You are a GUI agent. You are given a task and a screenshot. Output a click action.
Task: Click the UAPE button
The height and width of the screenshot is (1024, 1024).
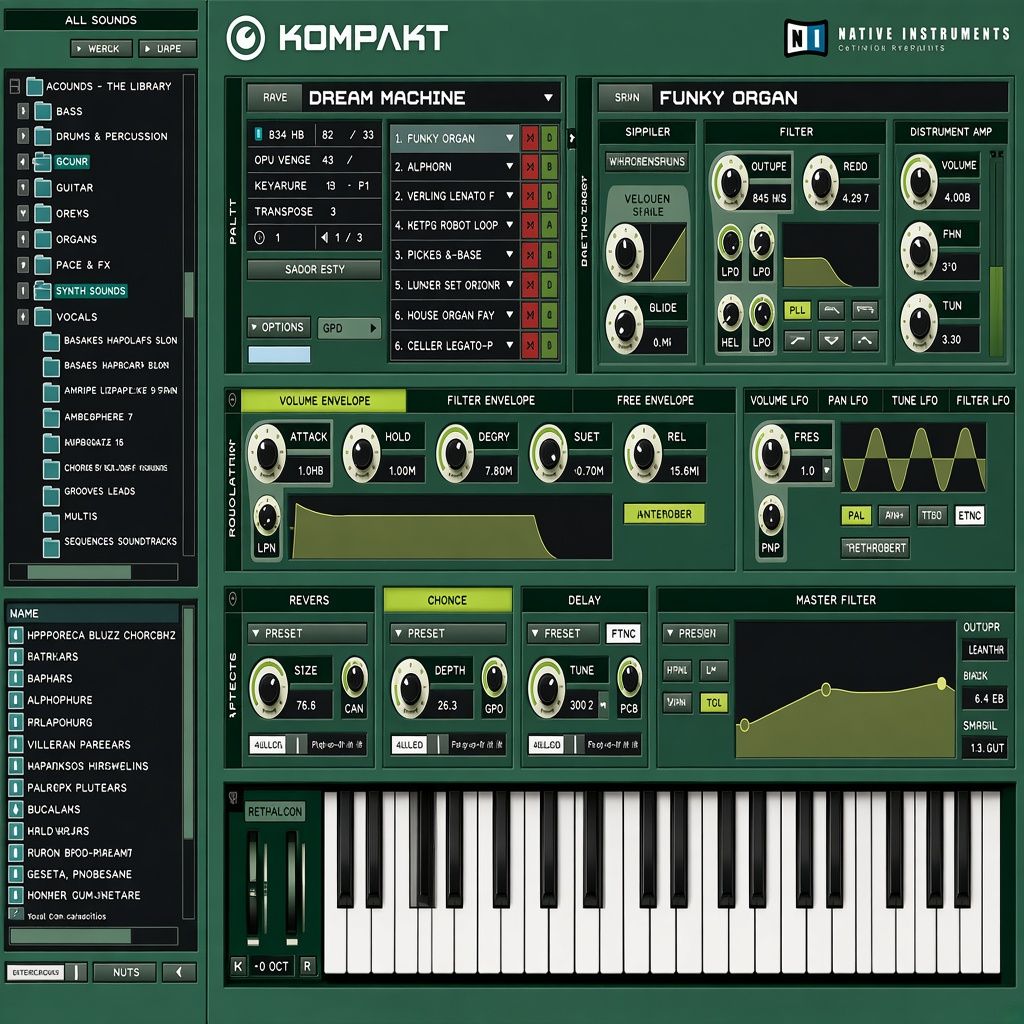click(x=167, y=48)
